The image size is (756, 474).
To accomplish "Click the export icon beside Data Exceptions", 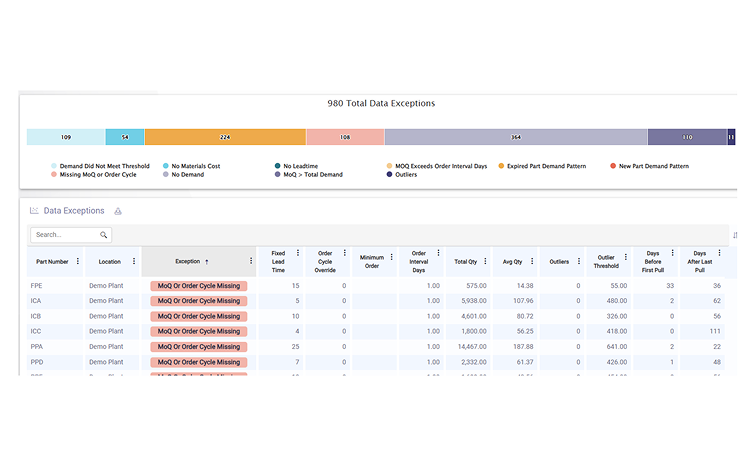I will click(118, 211).
